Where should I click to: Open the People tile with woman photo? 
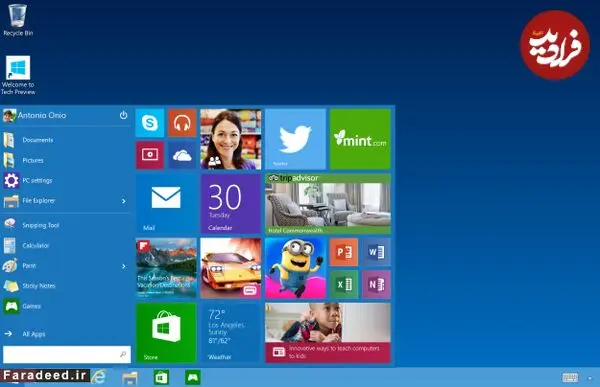point(231,139)
